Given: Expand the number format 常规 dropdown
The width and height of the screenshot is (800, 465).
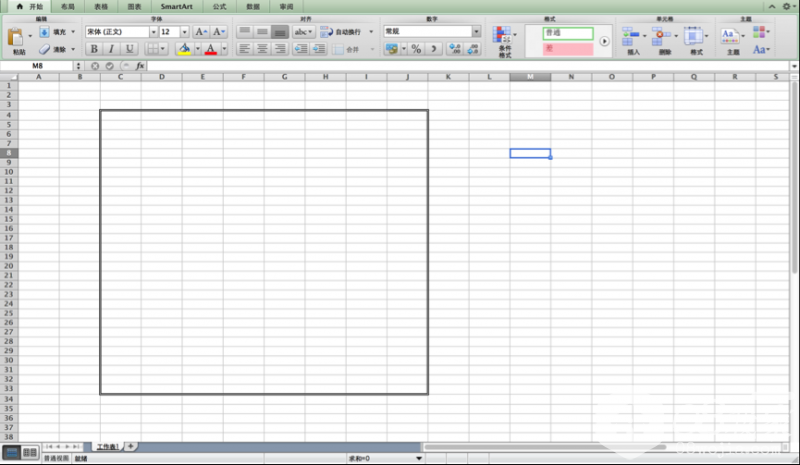Looking at the screenshot, I should coord(475,32).
